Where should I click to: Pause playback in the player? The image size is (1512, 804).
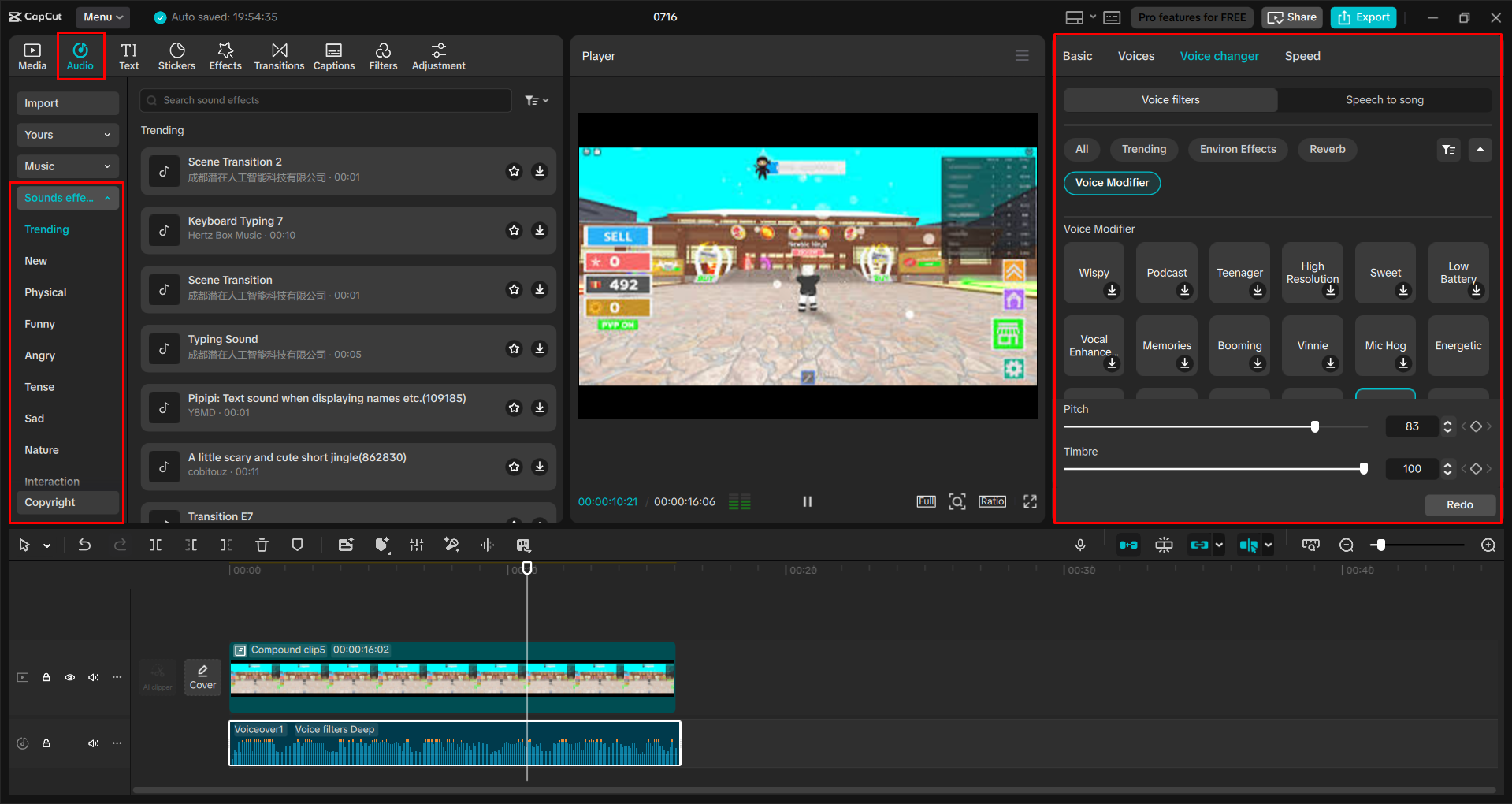(807, 501)
